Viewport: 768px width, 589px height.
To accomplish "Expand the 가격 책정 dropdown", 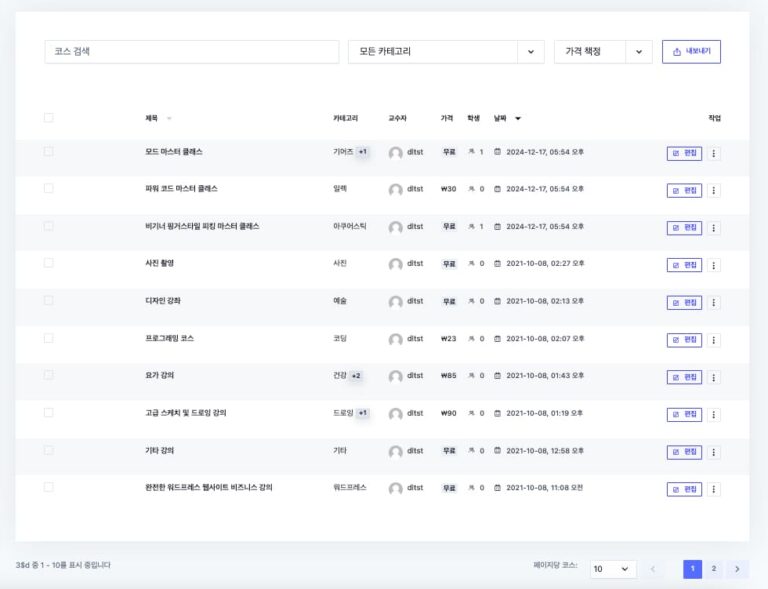I will [603, 52].
